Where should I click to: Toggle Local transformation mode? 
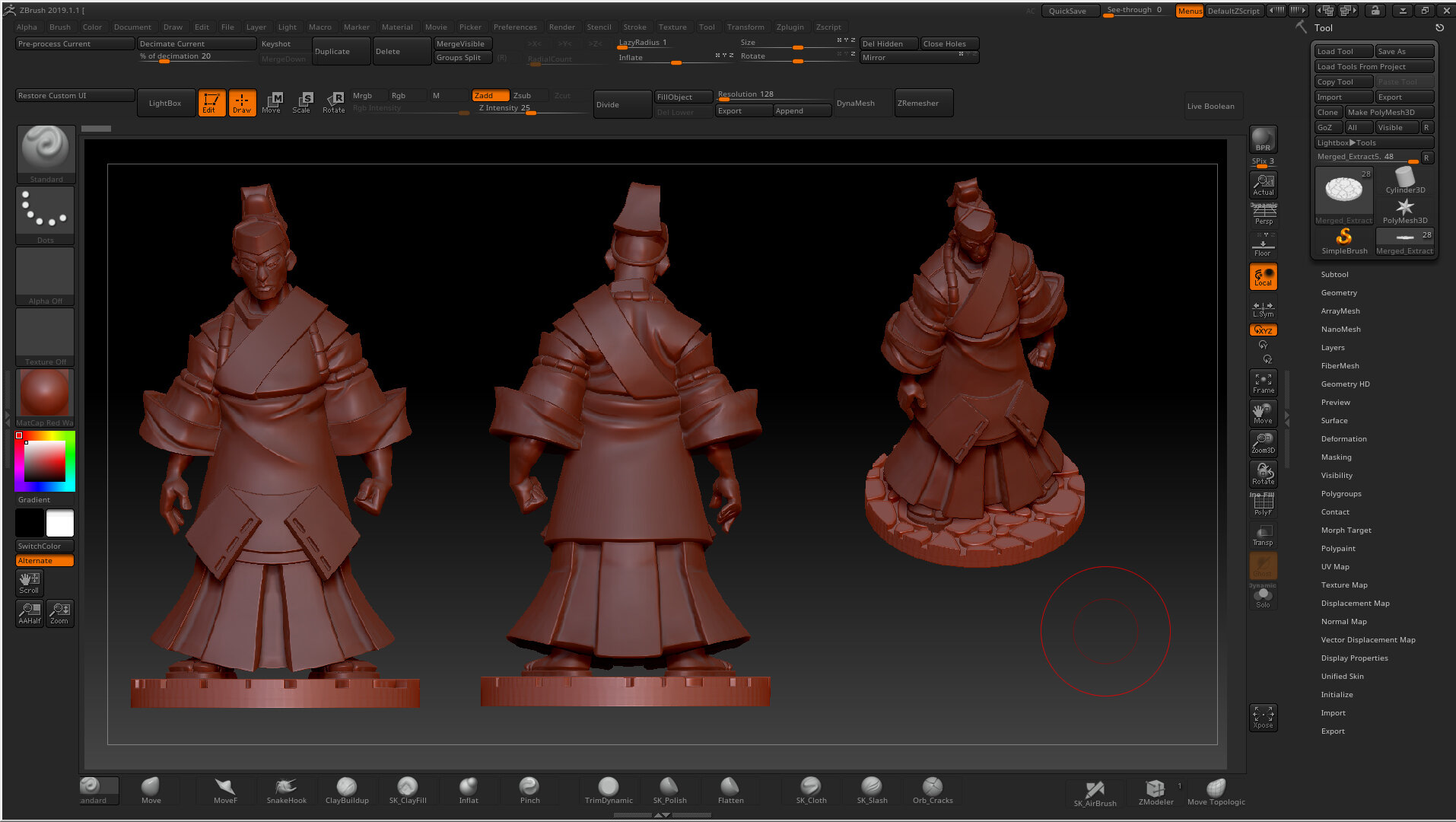click(1263, 276)
